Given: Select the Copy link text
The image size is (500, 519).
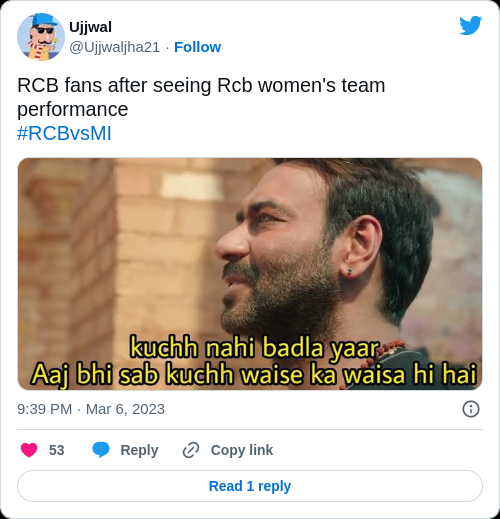Looking at the screenshot, I should tap(242, 450).
